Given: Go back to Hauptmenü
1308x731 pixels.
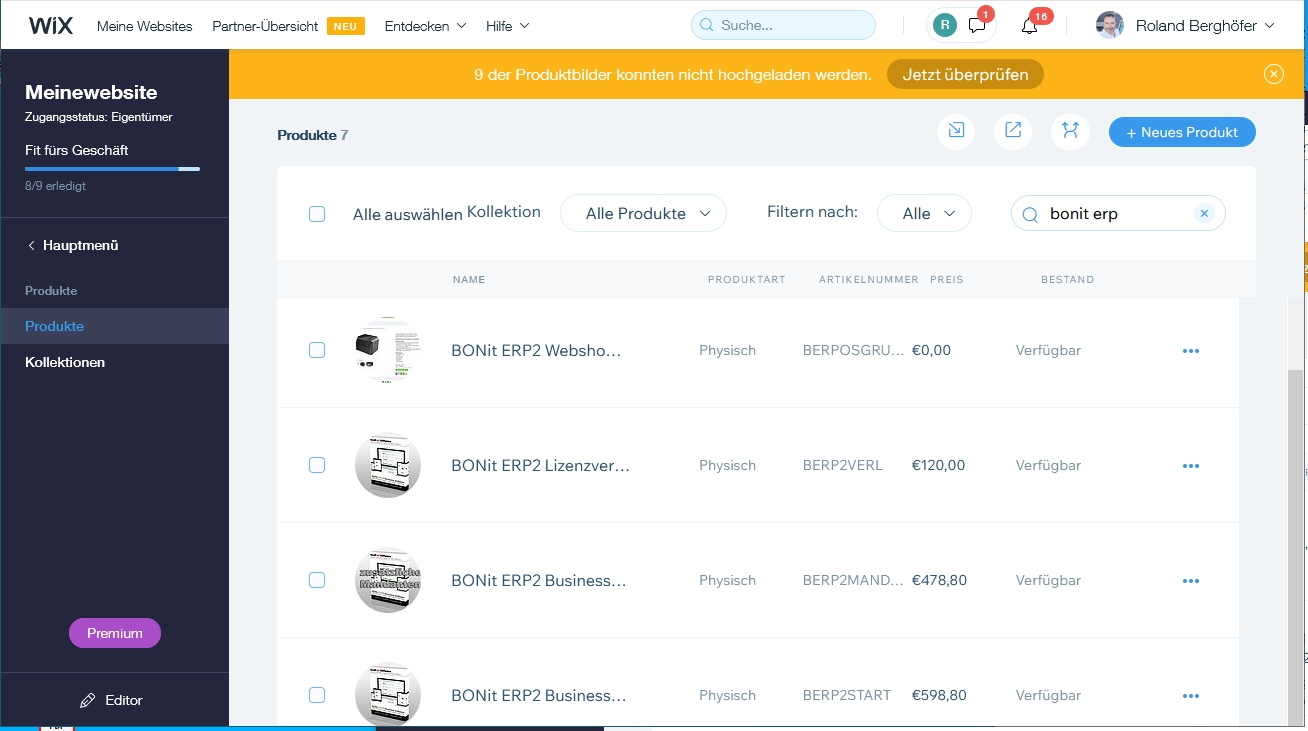Looking at the screenshot, I should pos(80,245).
